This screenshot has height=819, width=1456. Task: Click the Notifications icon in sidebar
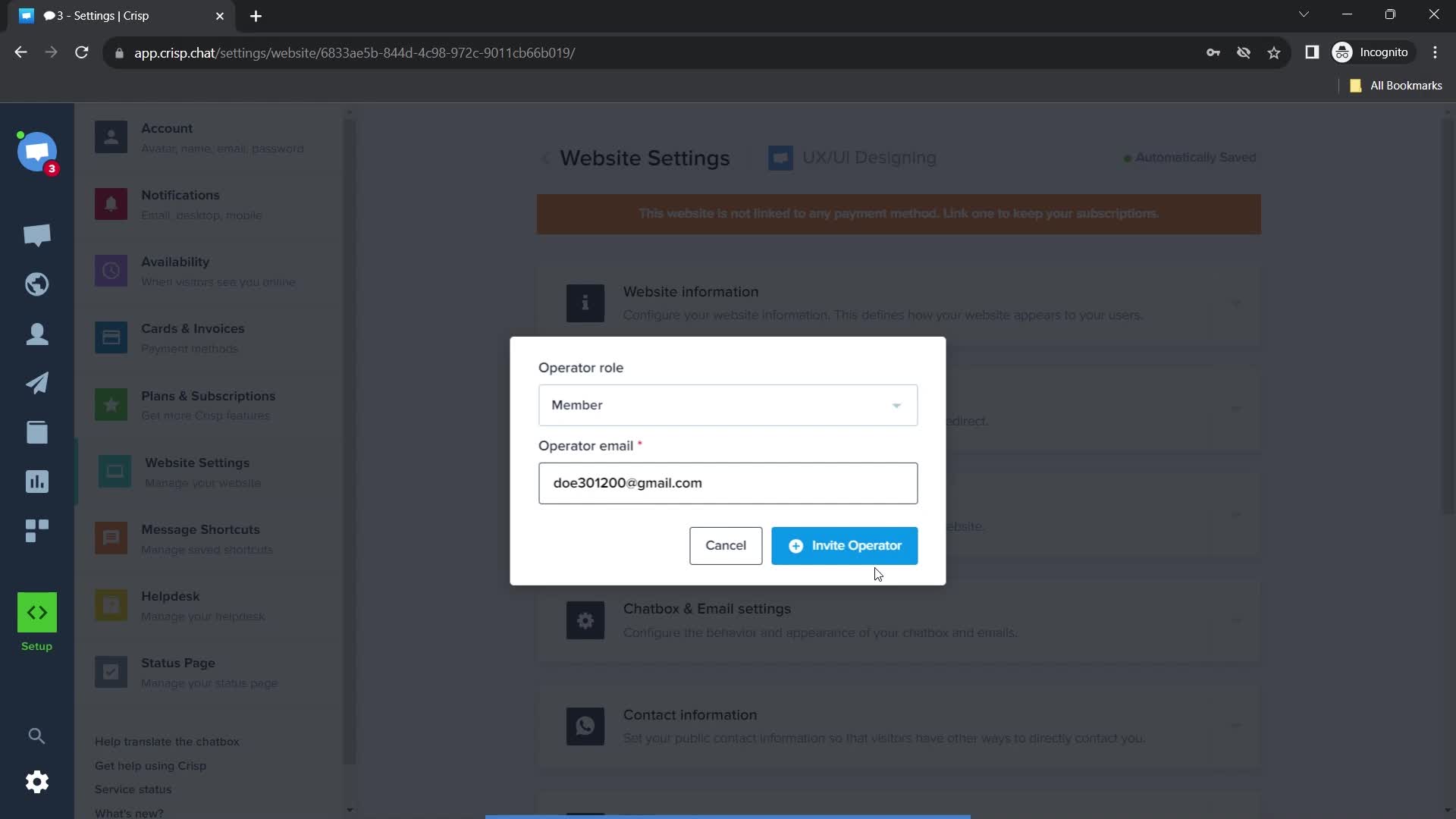click(x=110, y=203)
